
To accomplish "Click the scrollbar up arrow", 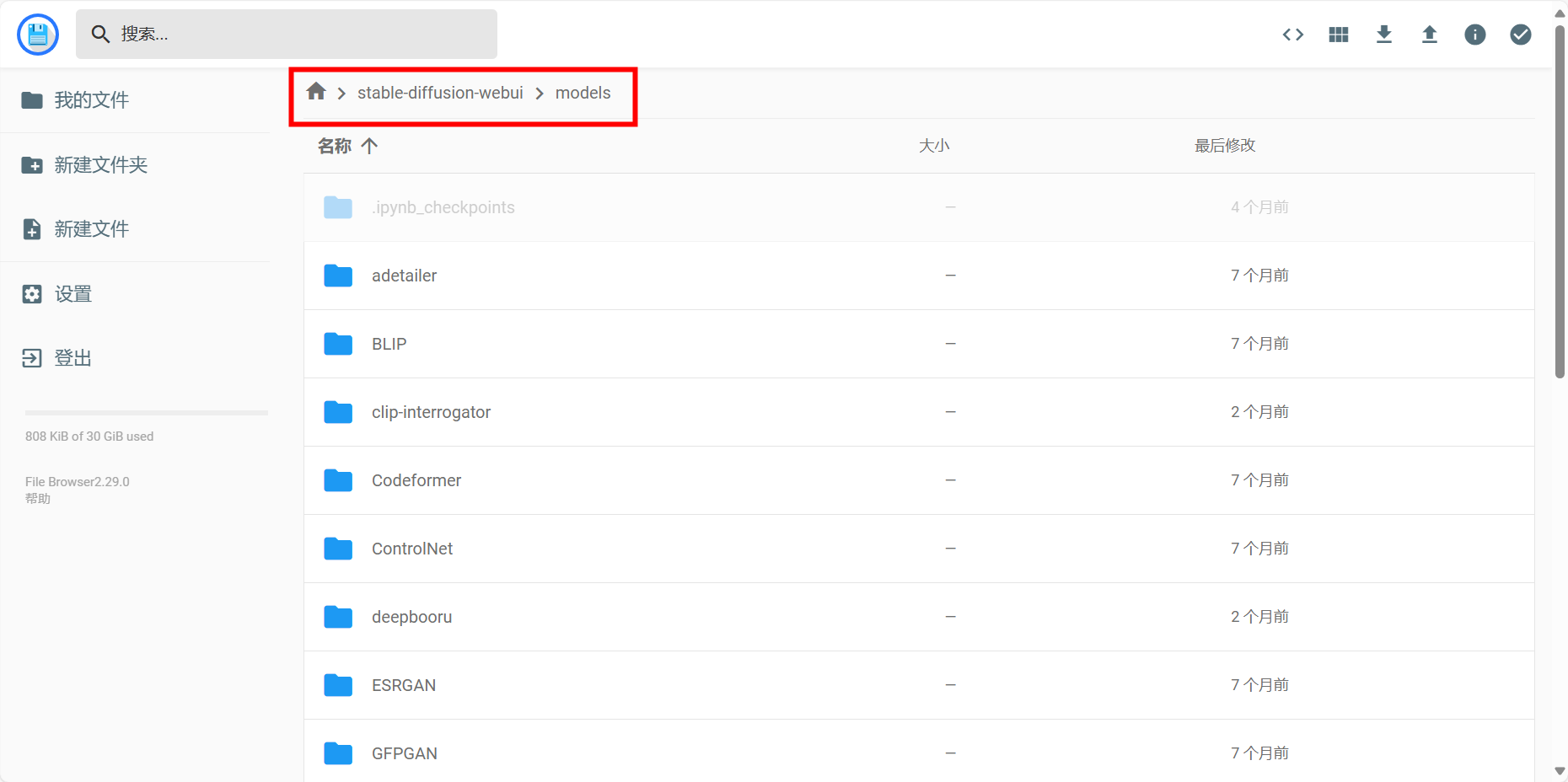I will click(x=1560, y=13).
